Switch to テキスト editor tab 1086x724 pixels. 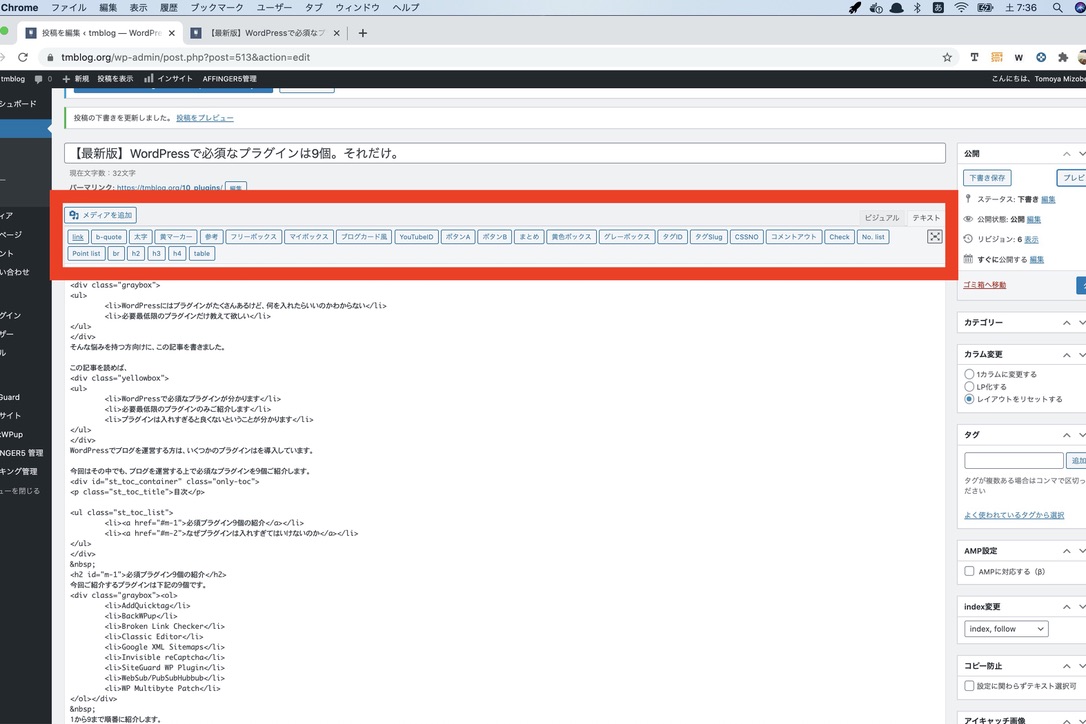(x=926, y=218)
